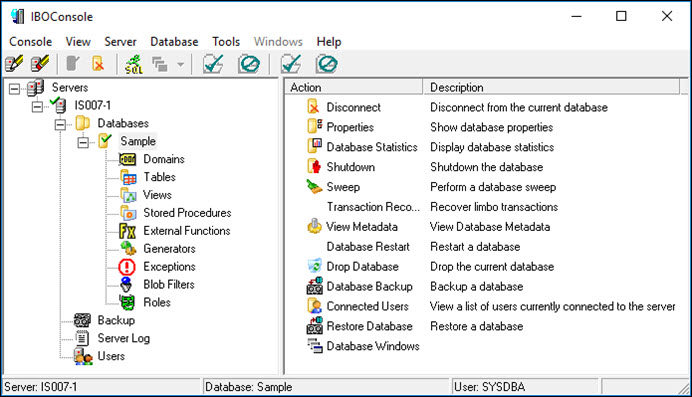692x397 pixels.
Task: Select the Sample database checkmark icon
Action: click(105, 141)
